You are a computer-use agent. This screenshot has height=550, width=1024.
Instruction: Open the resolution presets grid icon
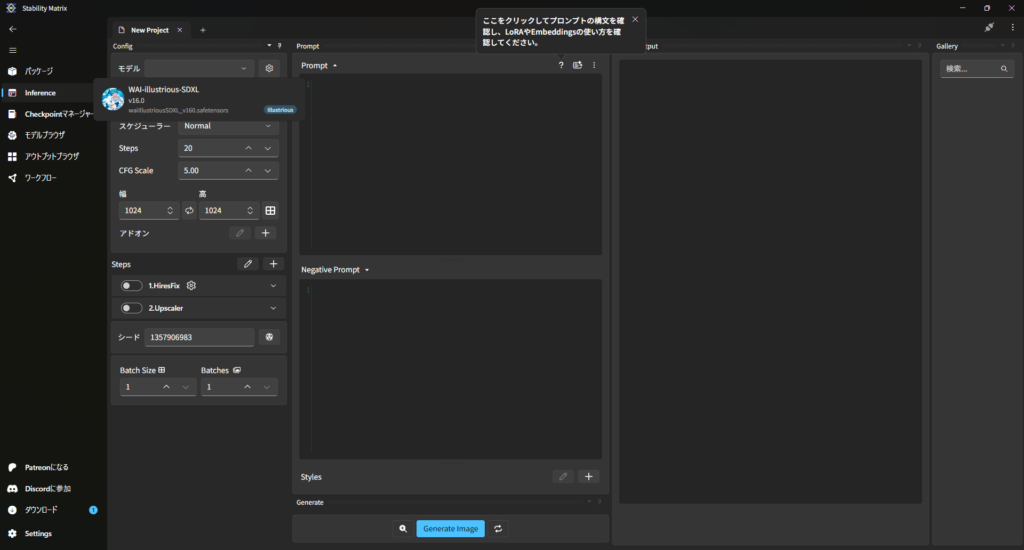coord(270,211)
